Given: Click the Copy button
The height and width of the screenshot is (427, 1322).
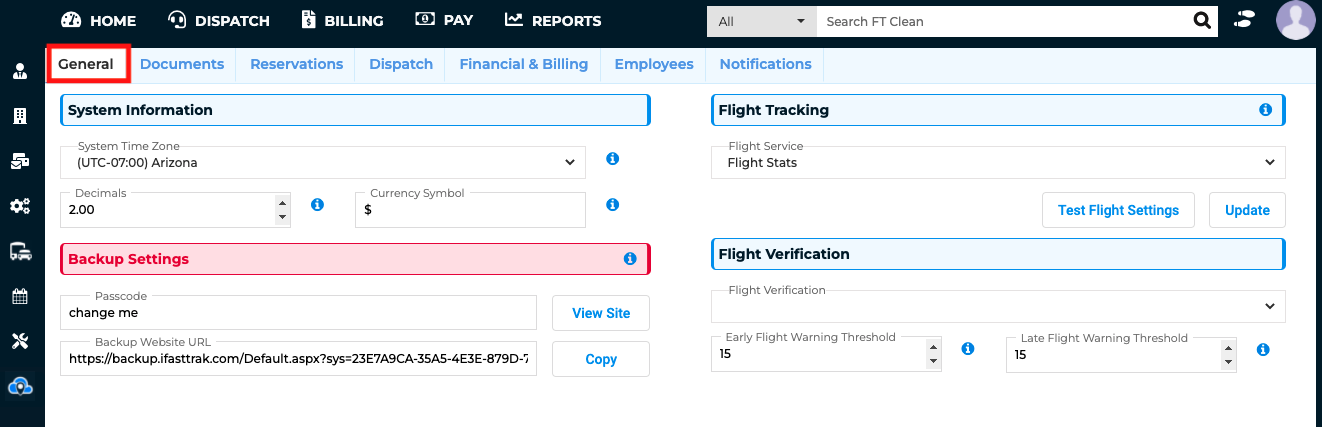Looking at the screenshot, I should [x=601, y=359].
